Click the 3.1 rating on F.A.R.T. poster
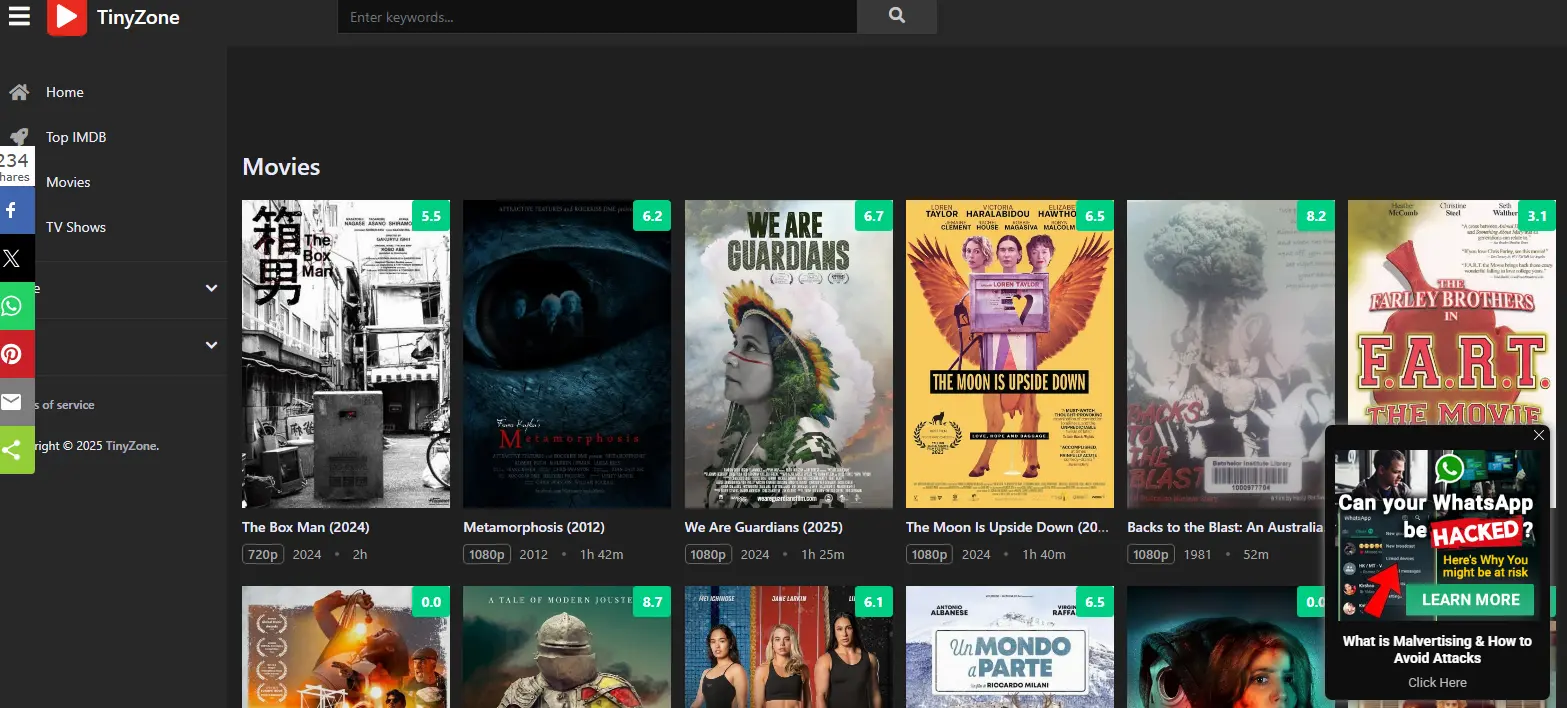Viewport: 1567px width, 708px height. tap(1537, 215)
